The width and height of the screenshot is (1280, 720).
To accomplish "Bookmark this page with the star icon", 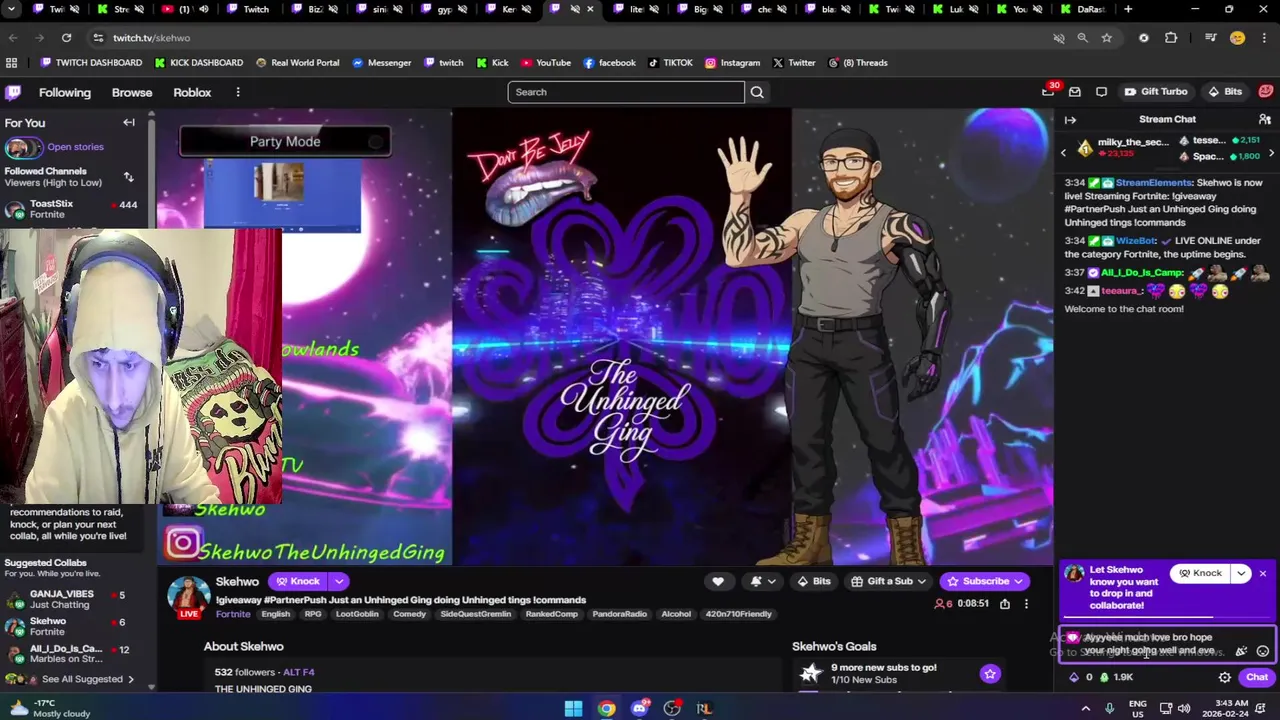I will pyautogui.click(x=1106, y=38).
